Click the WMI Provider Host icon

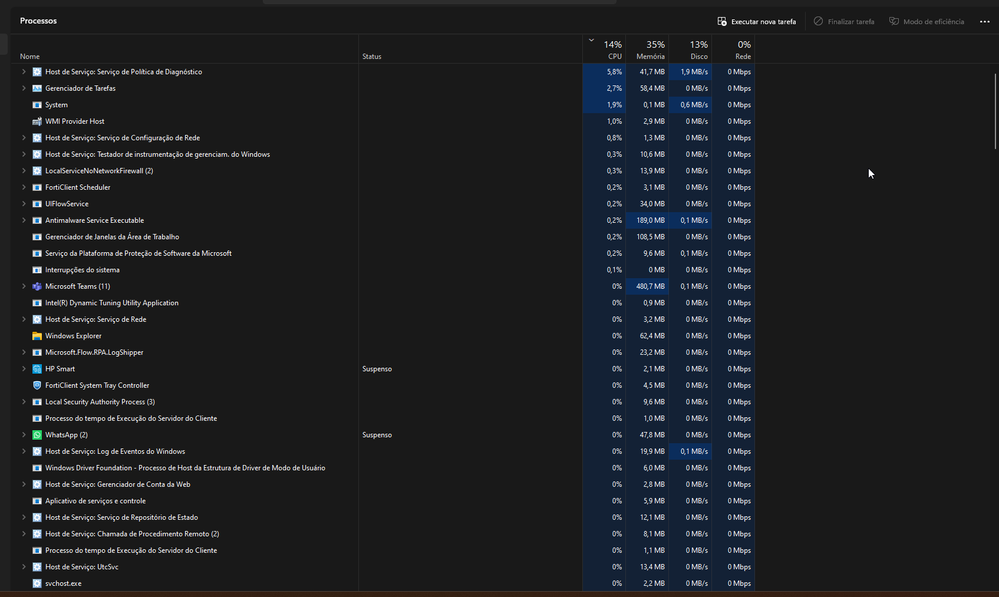[37, 122]
